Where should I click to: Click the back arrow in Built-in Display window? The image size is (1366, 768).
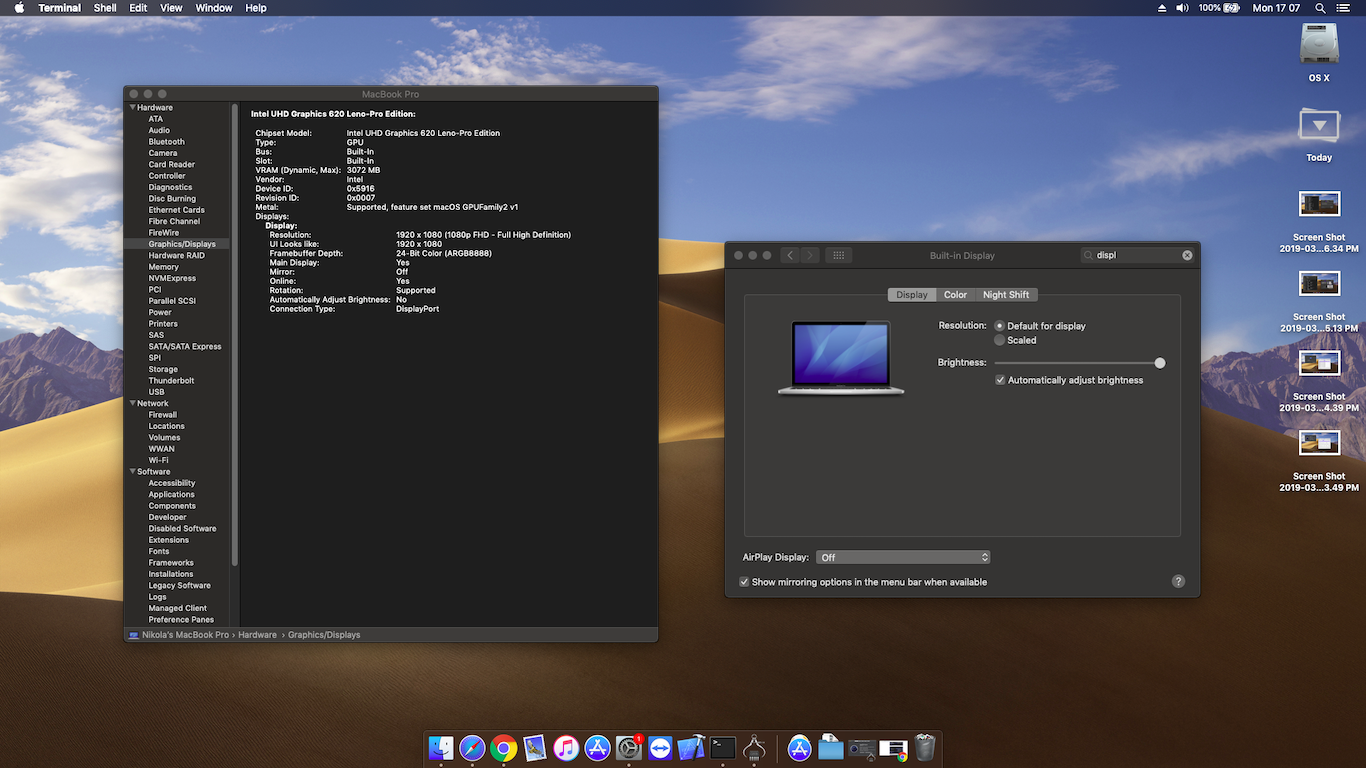(790, 255)
